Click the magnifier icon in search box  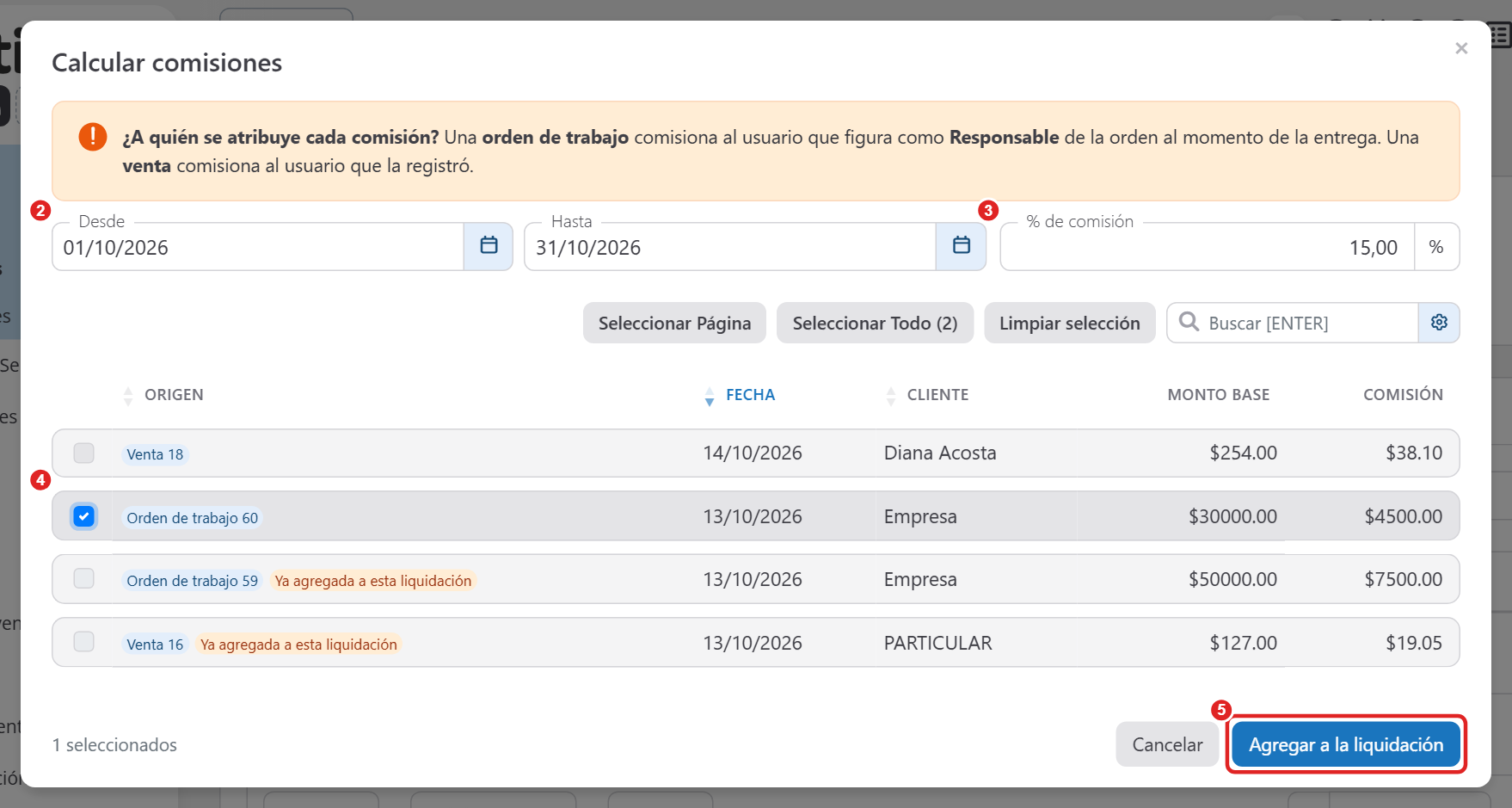coord(1189,322)
